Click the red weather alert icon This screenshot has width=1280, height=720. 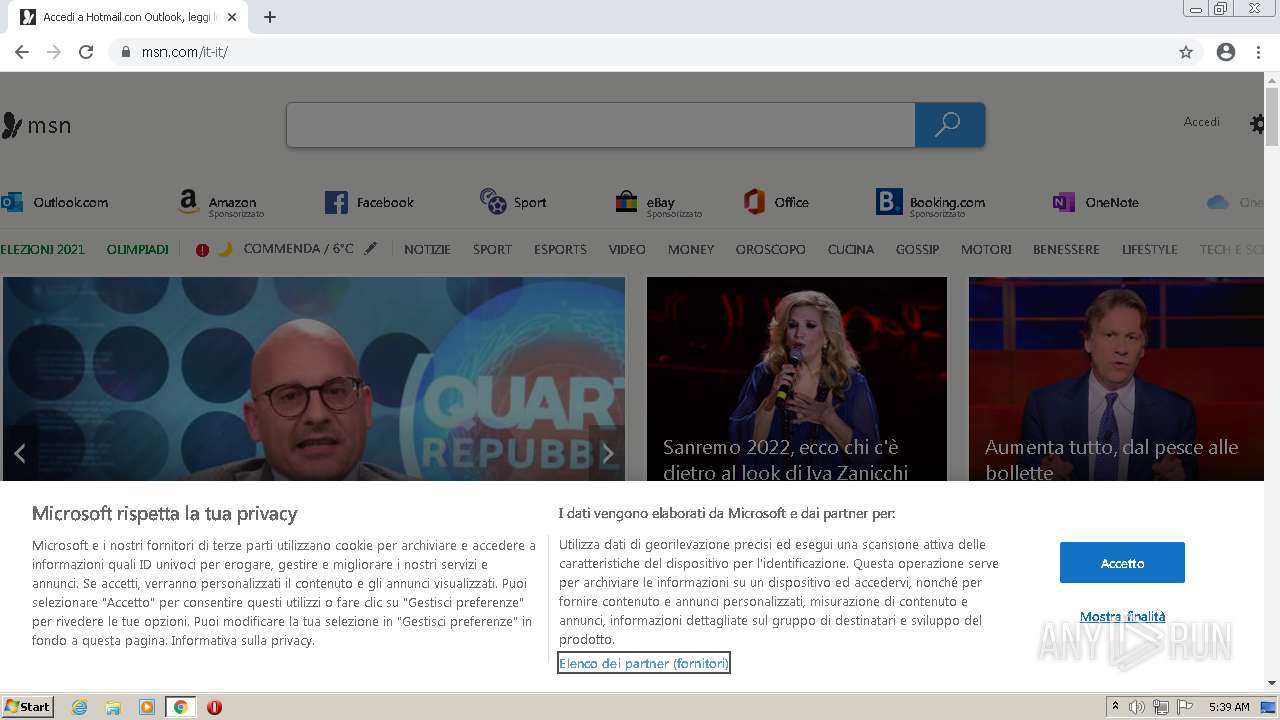202,250
